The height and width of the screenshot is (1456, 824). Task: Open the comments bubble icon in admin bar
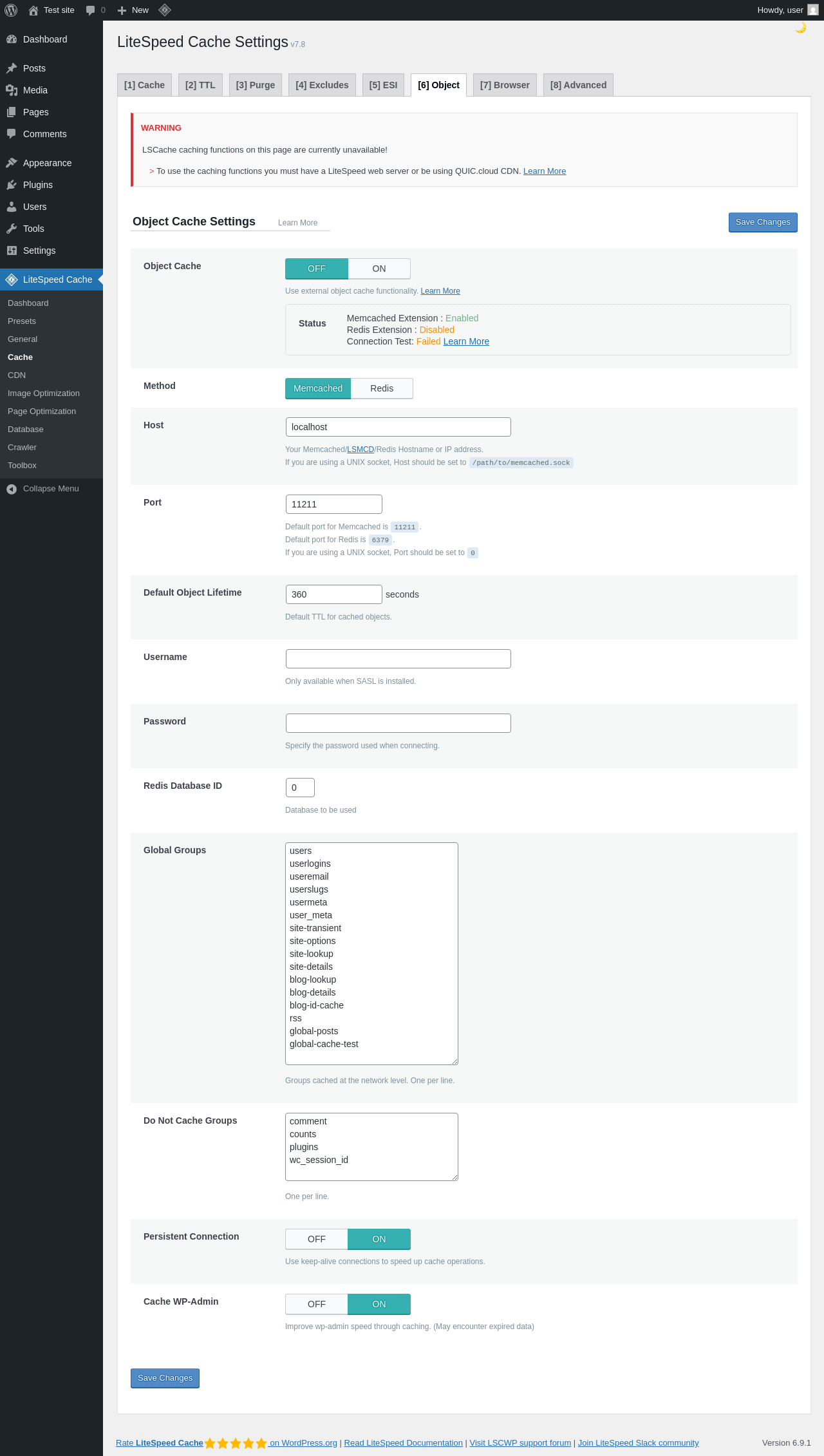[91, 10]
